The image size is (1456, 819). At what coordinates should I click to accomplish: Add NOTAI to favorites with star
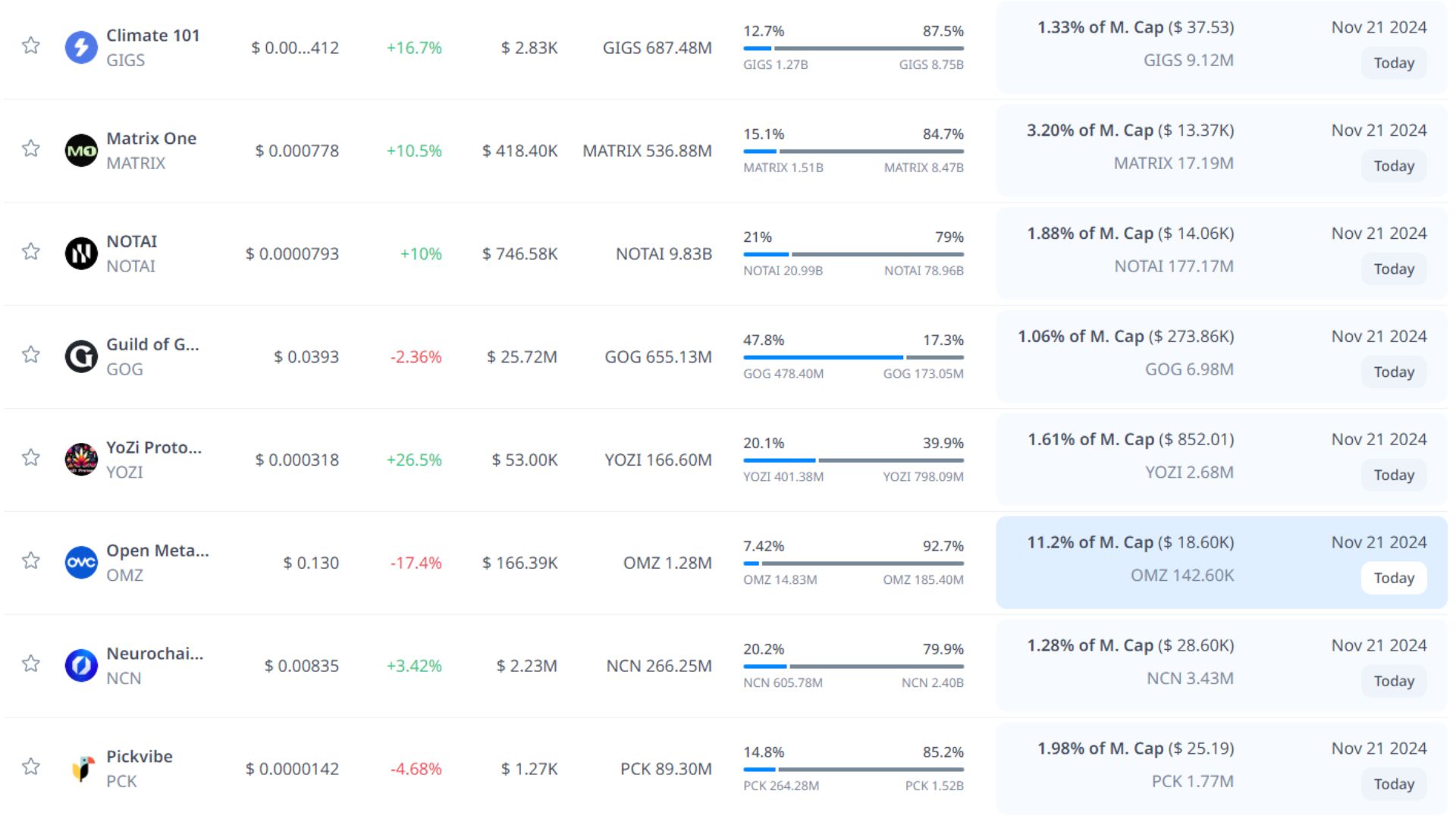[31, 252]
